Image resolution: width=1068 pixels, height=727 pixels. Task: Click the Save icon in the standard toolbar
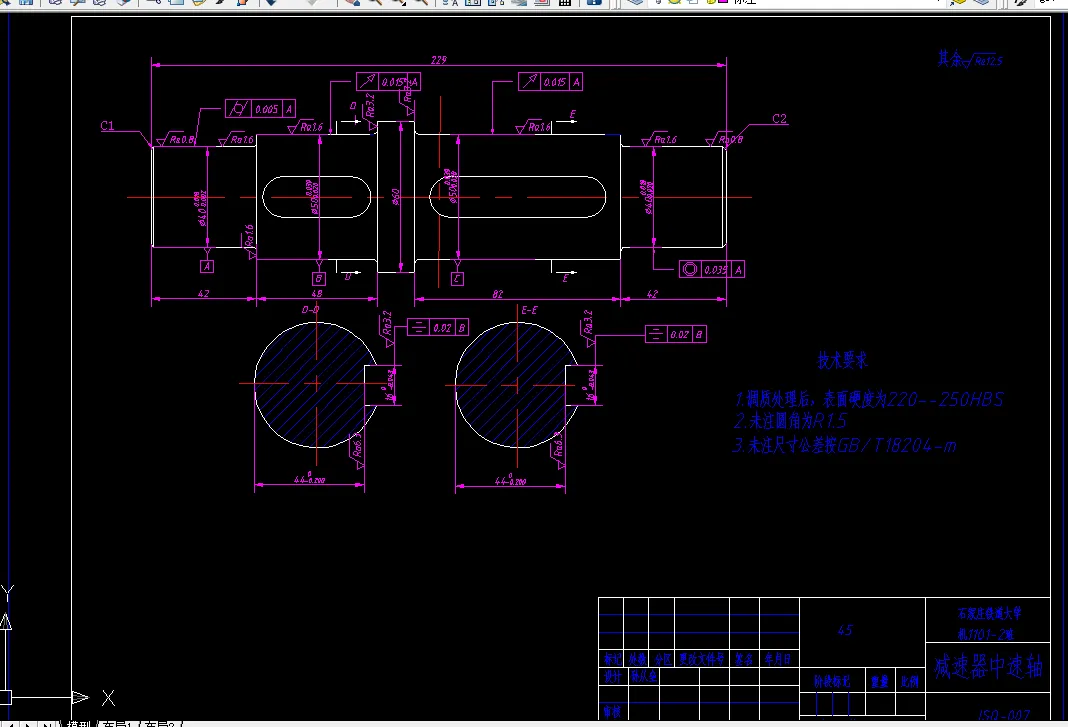tap(26, 2)
